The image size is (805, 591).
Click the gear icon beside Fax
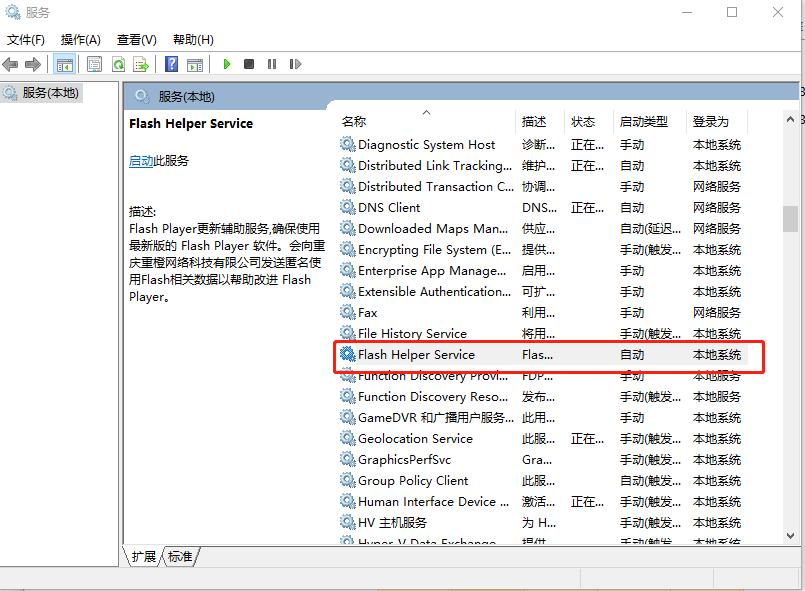348,312
